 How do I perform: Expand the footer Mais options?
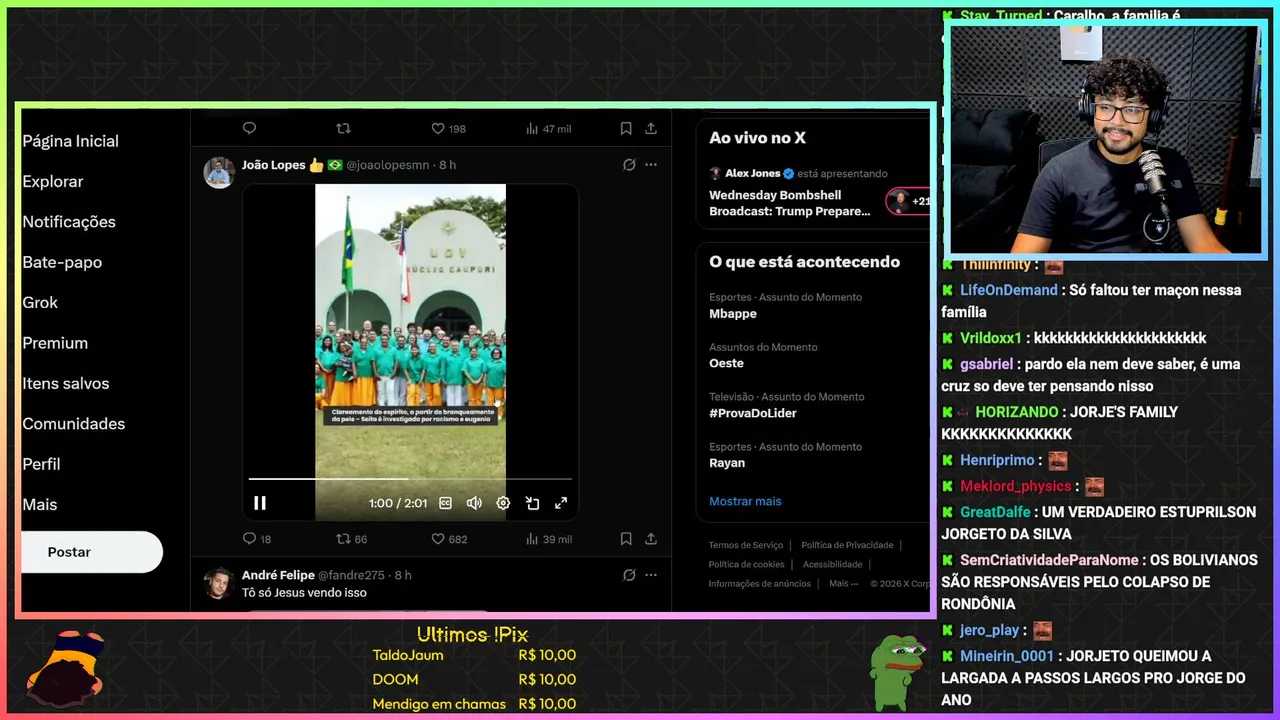(843, 583)
